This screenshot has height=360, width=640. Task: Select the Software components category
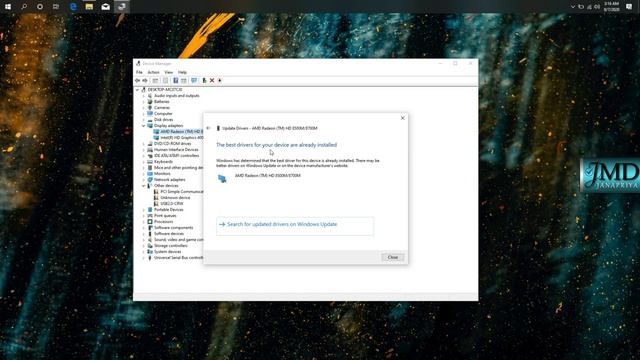173,228
